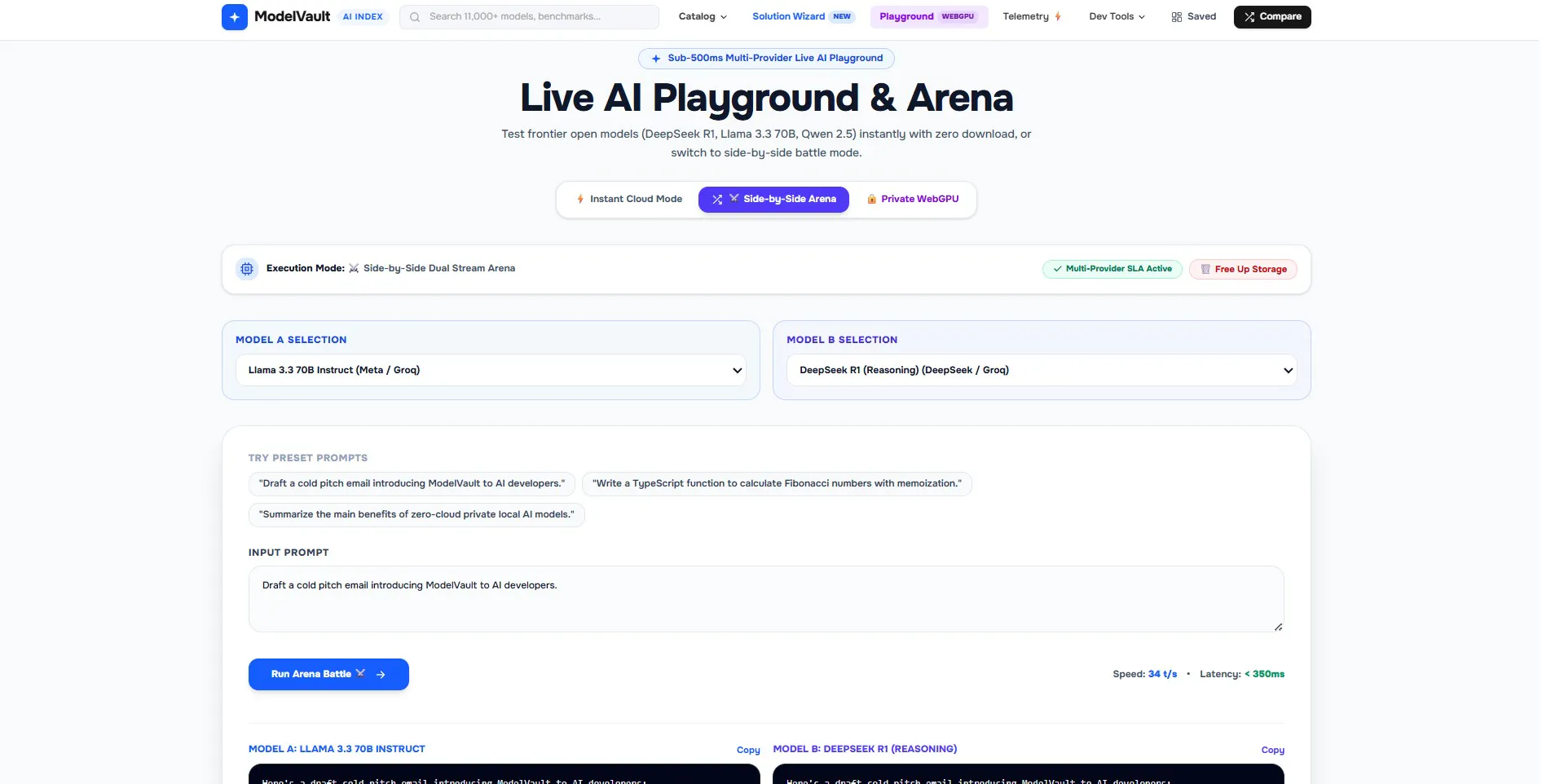The image size is (1542, 784).
Task: Choose the zero-cloud benefits preset prompt
Action: pos(416,514)
